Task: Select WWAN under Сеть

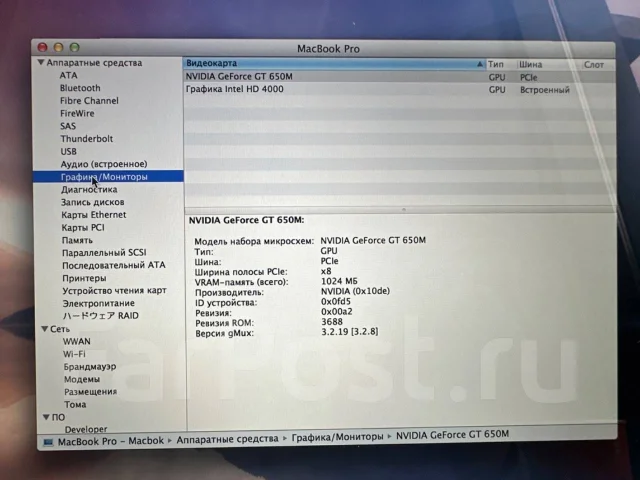Action: [77, 341]
